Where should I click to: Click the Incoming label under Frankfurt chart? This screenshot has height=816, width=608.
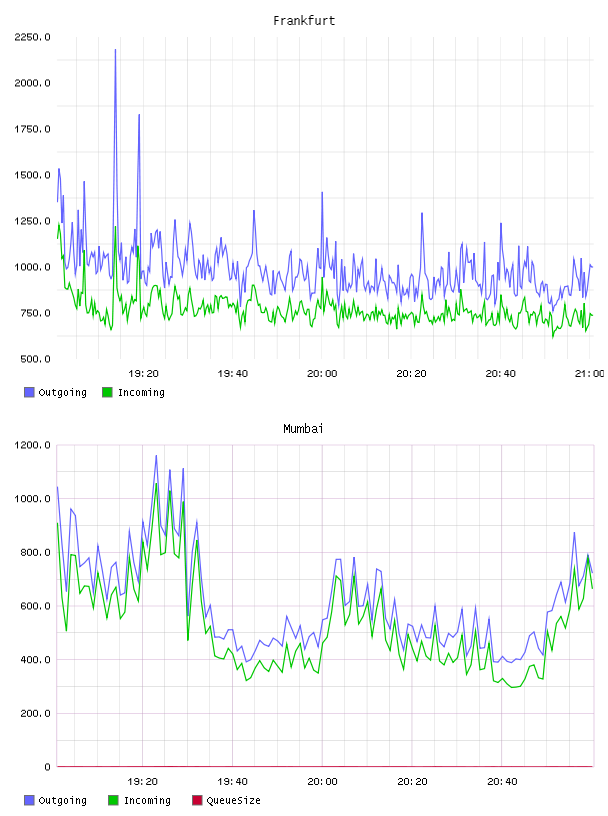tap(141, 392)
